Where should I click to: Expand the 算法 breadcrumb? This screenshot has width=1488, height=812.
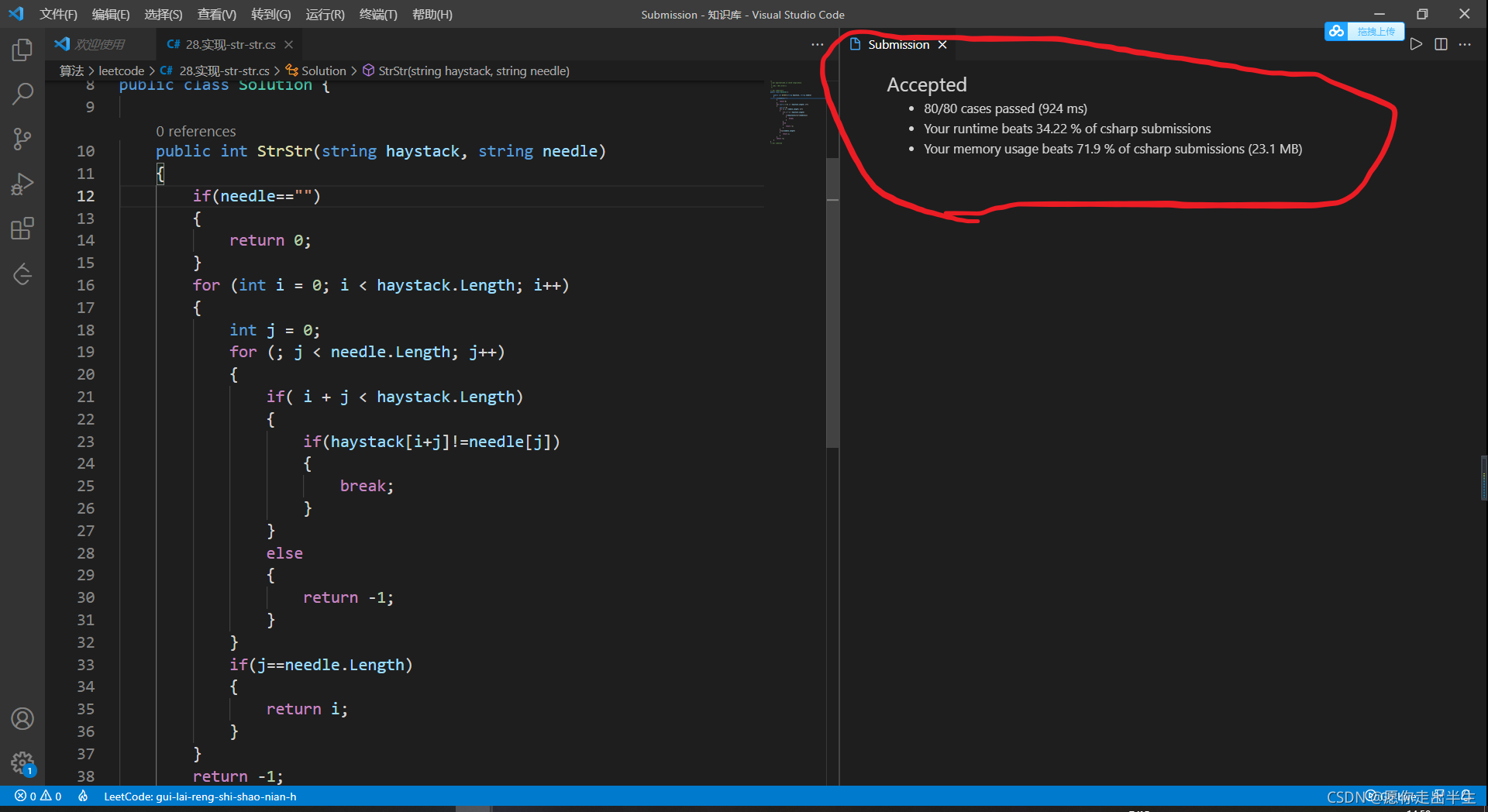pyautogui.click(x=72, y=71)
